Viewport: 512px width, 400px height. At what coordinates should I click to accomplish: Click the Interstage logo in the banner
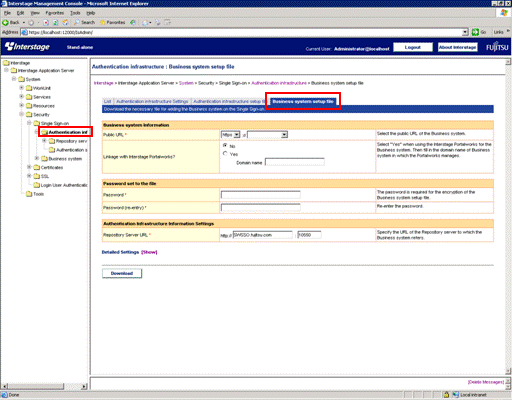point(27,47)
